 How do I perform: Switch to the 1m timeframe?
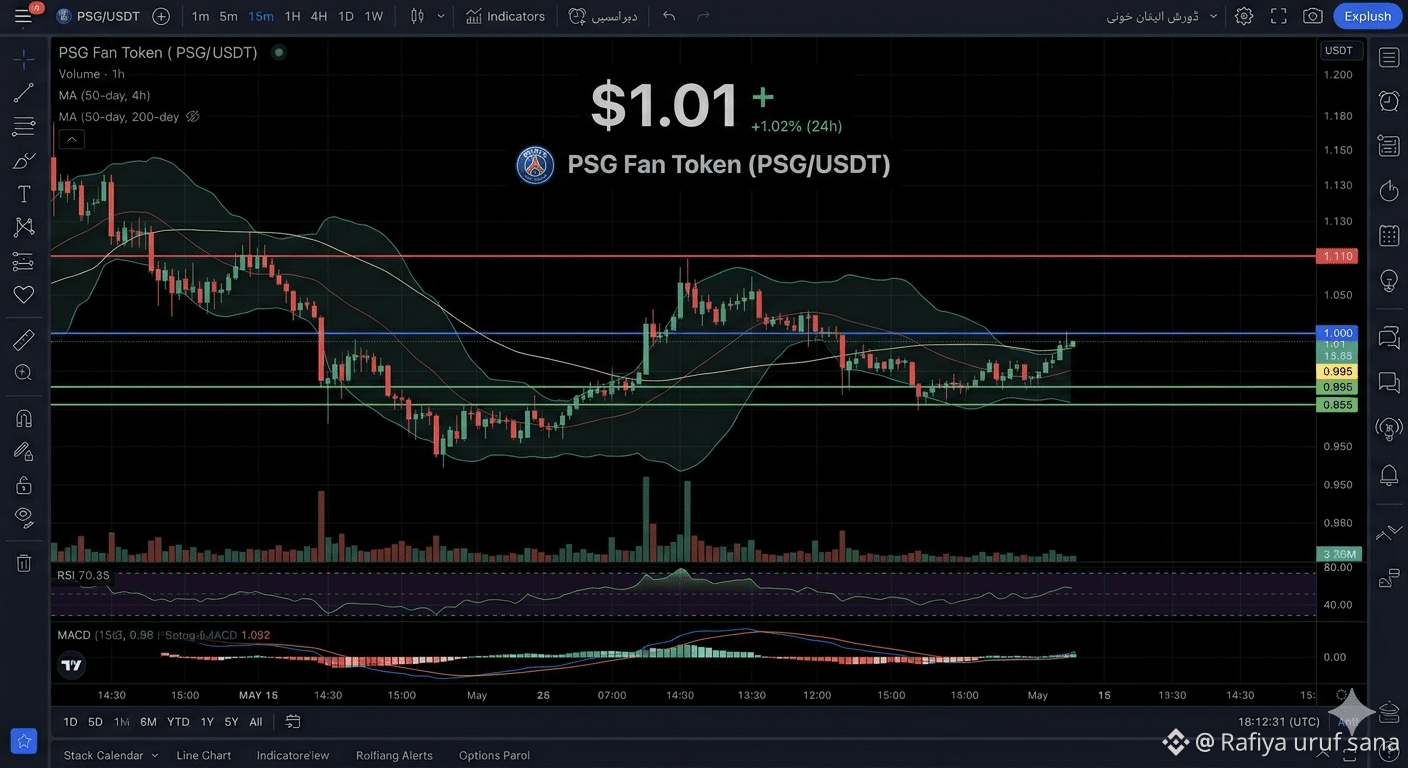point(200,16)
